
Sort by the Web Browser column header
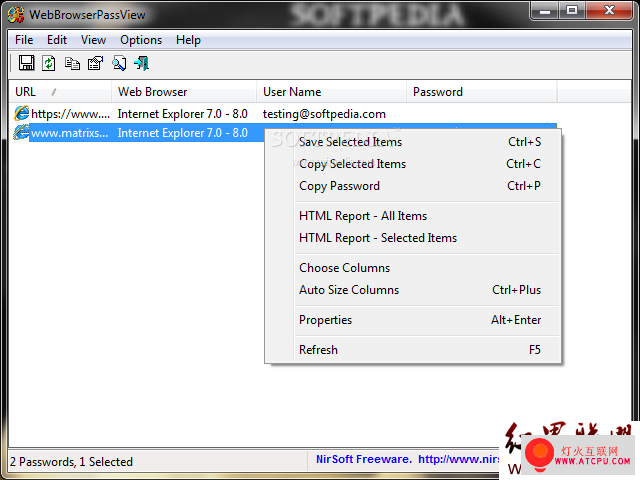(184, 92)
